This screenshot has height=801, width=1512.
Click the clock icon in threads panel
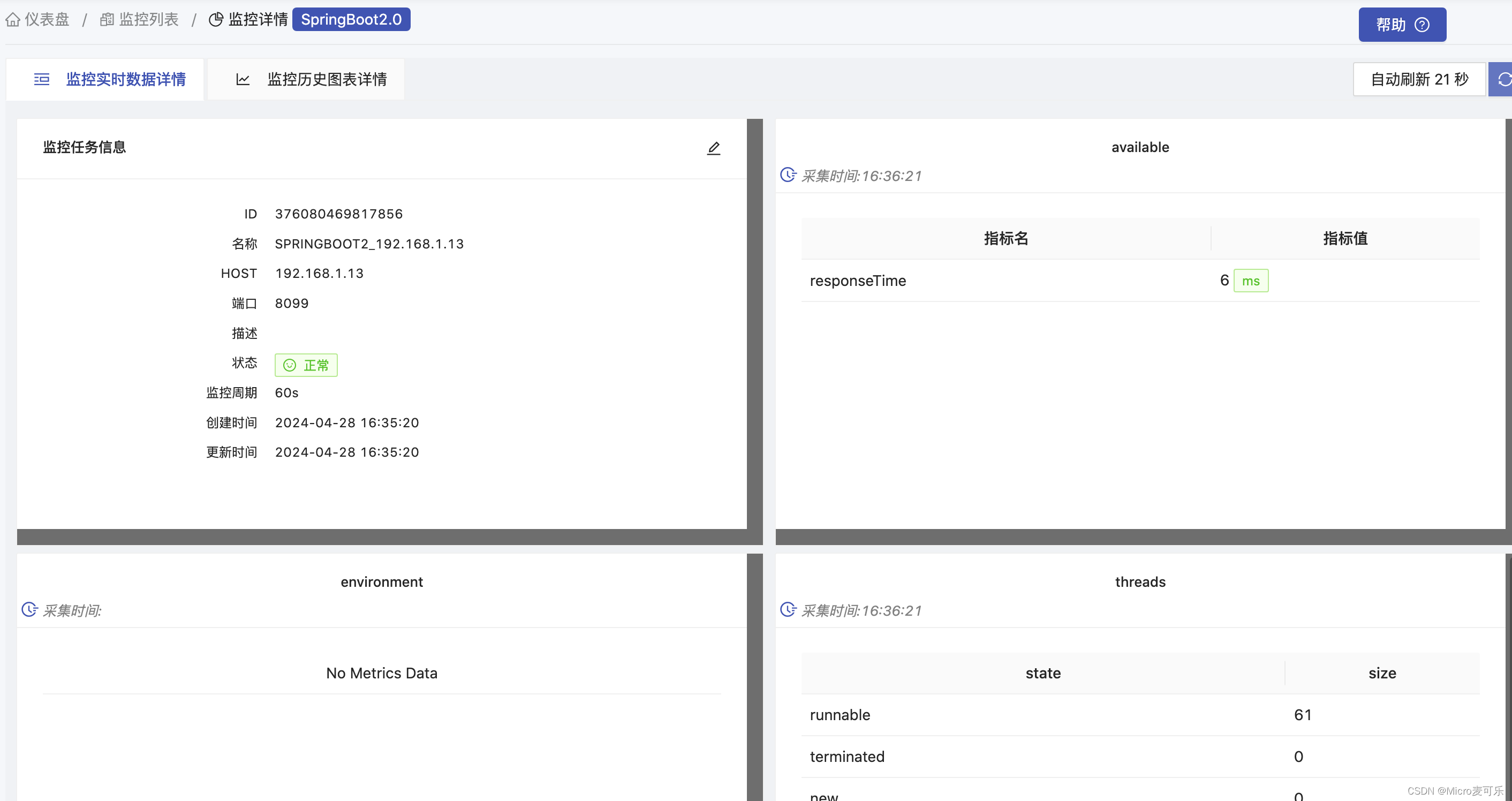coord(788,610)
